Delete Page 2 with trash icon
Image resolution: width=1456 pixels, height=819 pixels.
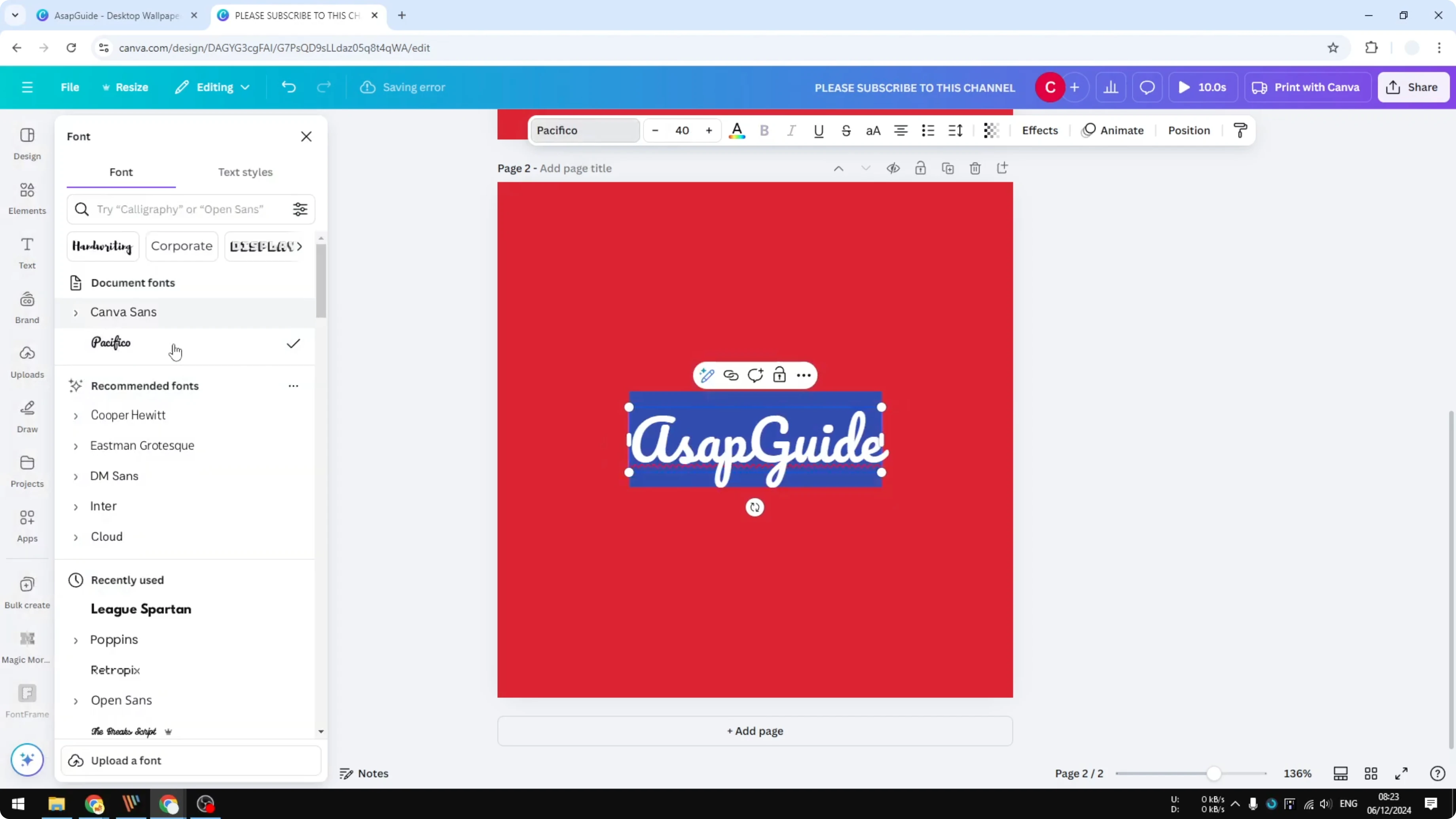[975, 168]
